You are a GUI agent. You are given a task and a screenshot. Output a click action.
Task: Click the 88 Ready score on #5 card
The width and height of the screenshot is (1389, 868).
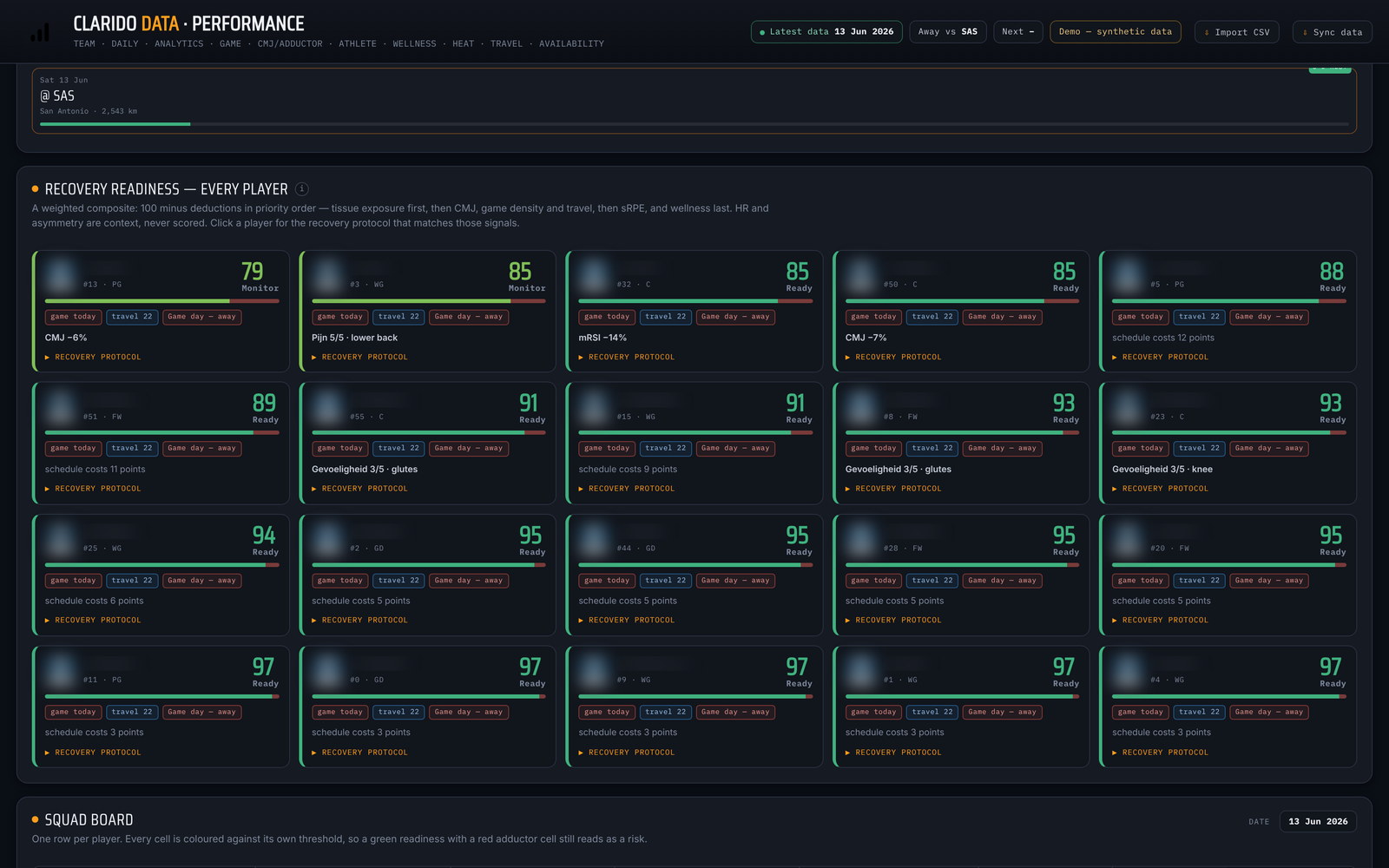1332,277
